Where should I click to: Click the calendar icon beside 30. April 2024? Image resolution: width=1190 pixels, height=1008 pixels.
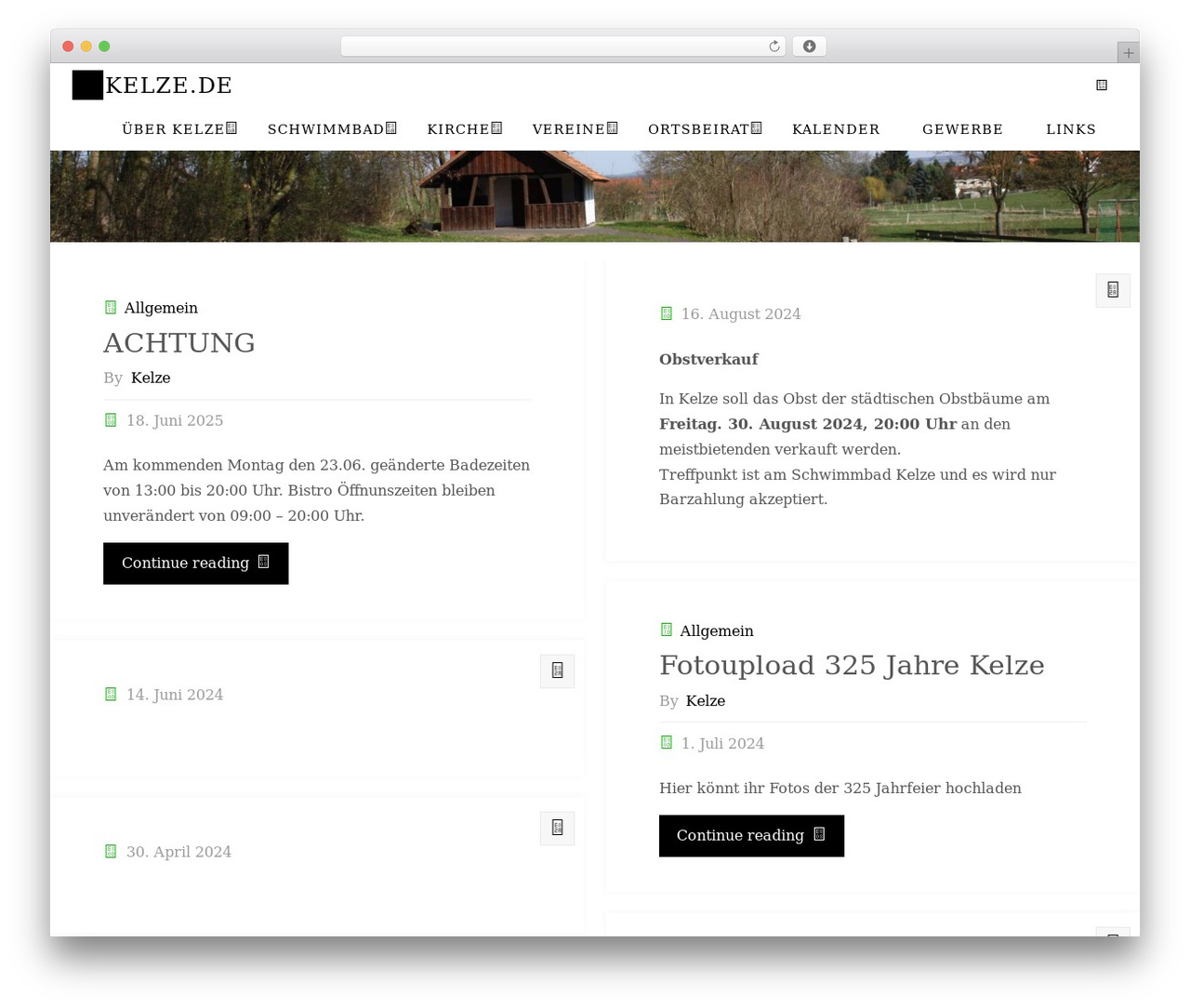point(111,852)
